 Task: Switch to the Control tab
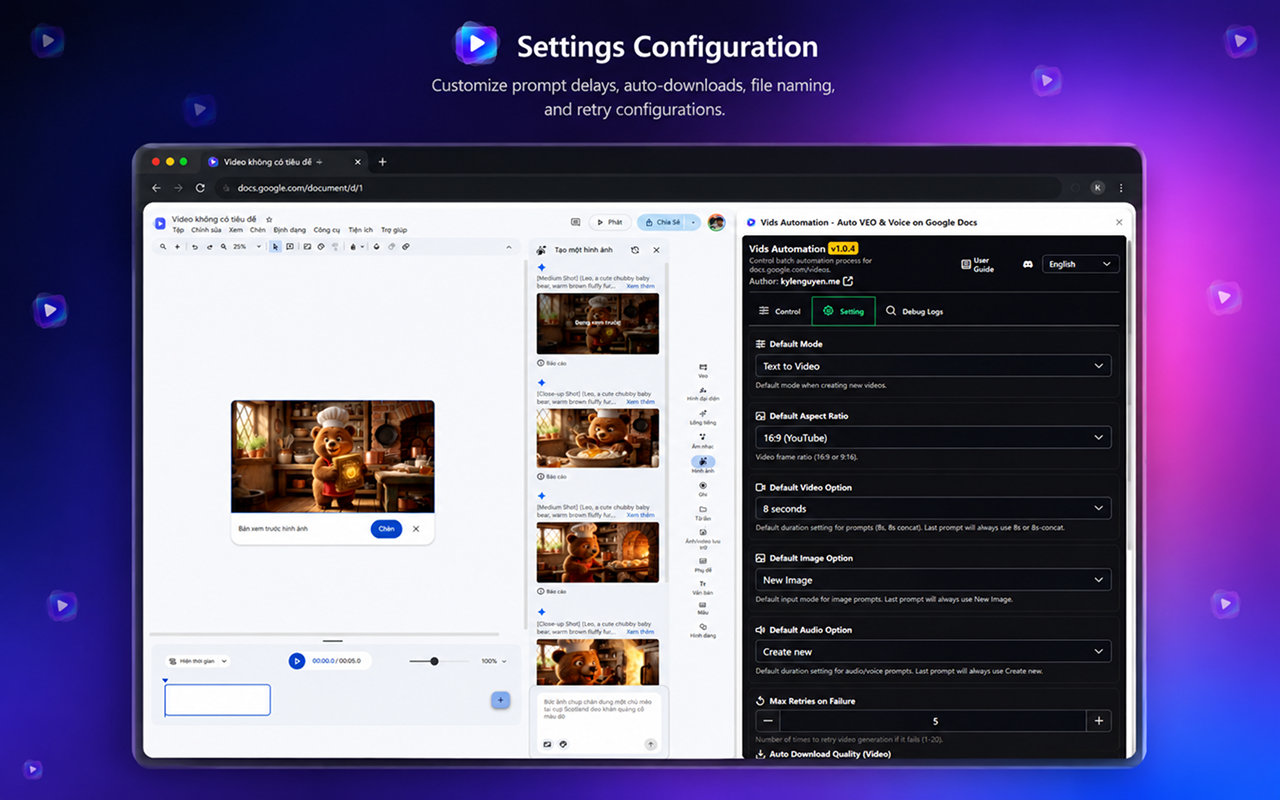pos(780,311)
